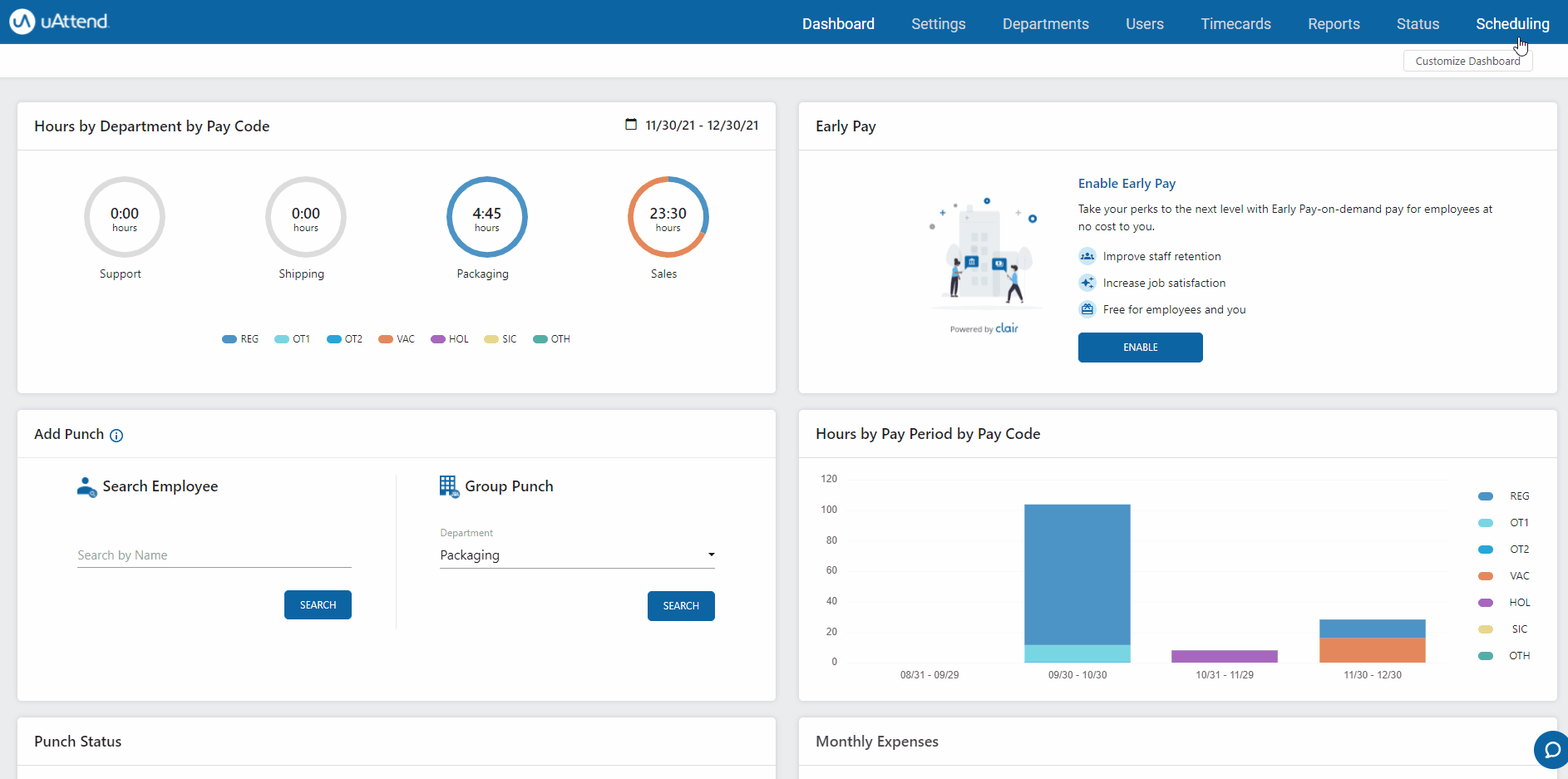Click the uAttend logo icon
Screen dimensions: 1568x779
pos(22,22)
